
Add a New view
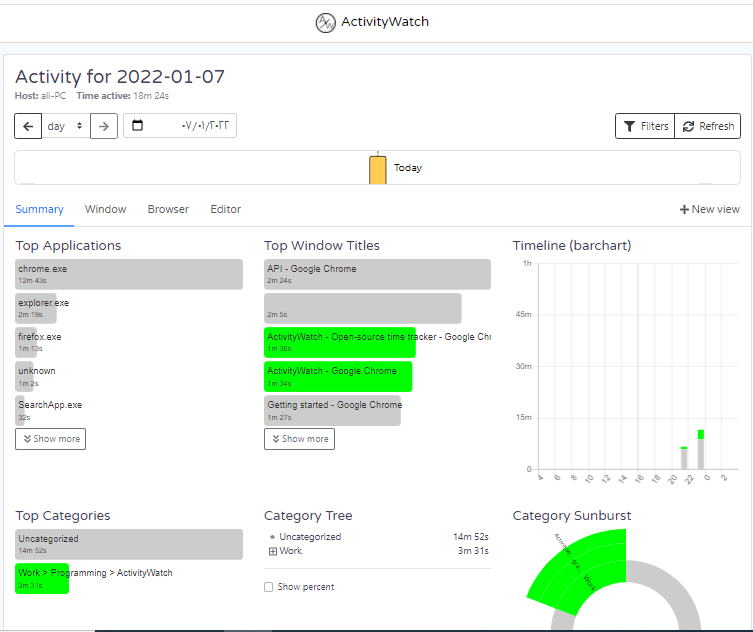709,209
